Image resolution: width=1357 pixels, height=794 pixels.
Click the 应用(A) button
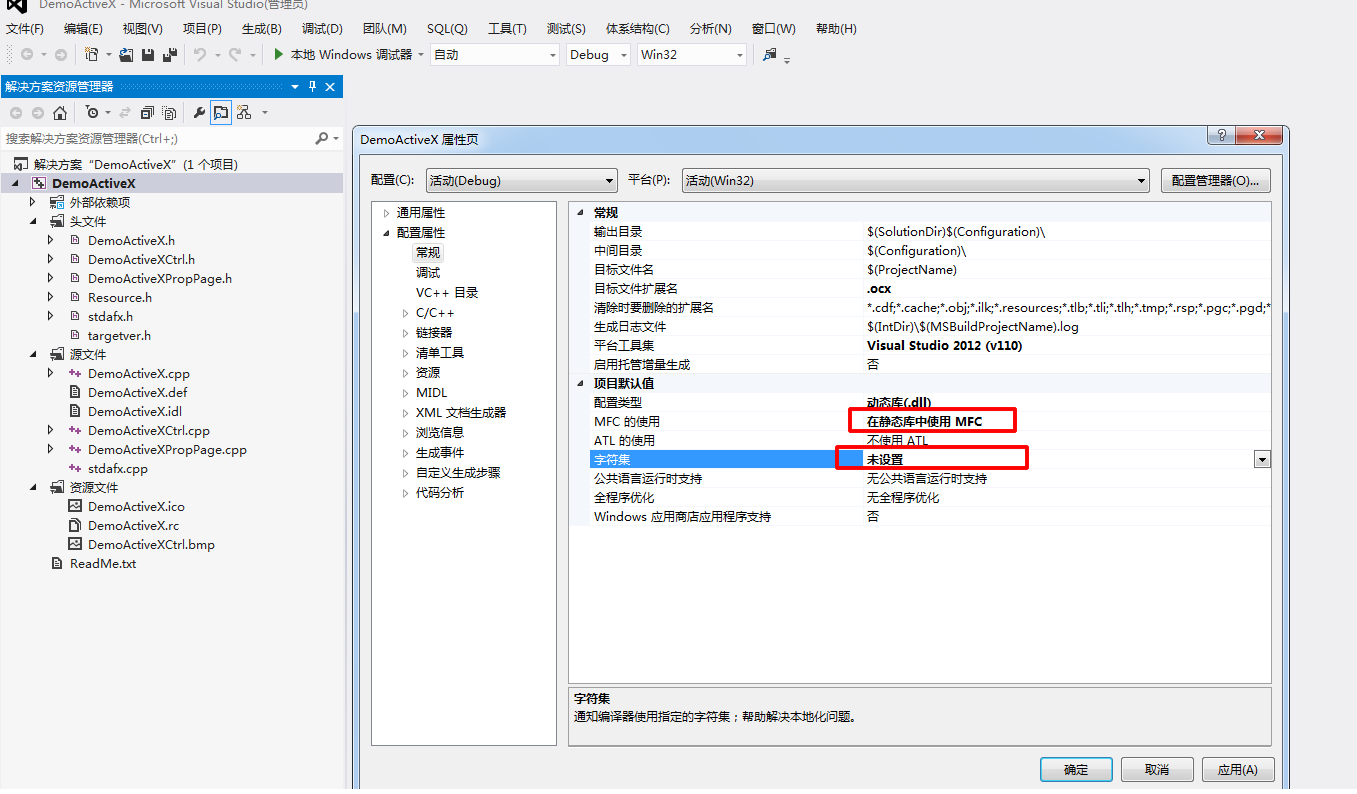coord(1238,769)
